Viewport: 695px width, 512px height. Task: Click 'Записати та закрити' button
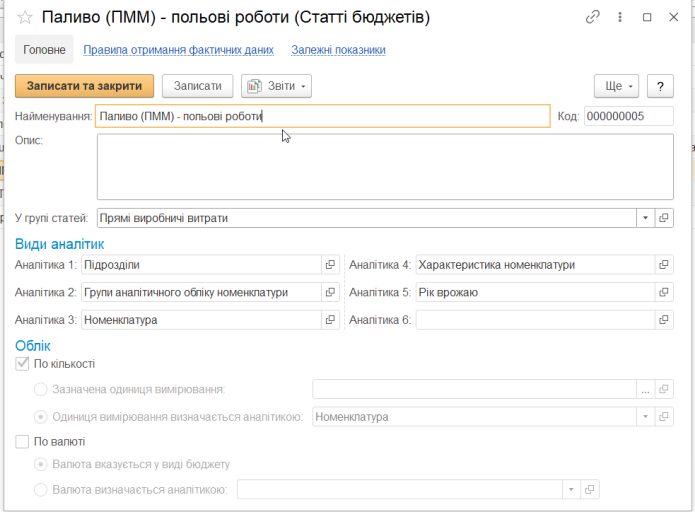click(x=84, y=86)
